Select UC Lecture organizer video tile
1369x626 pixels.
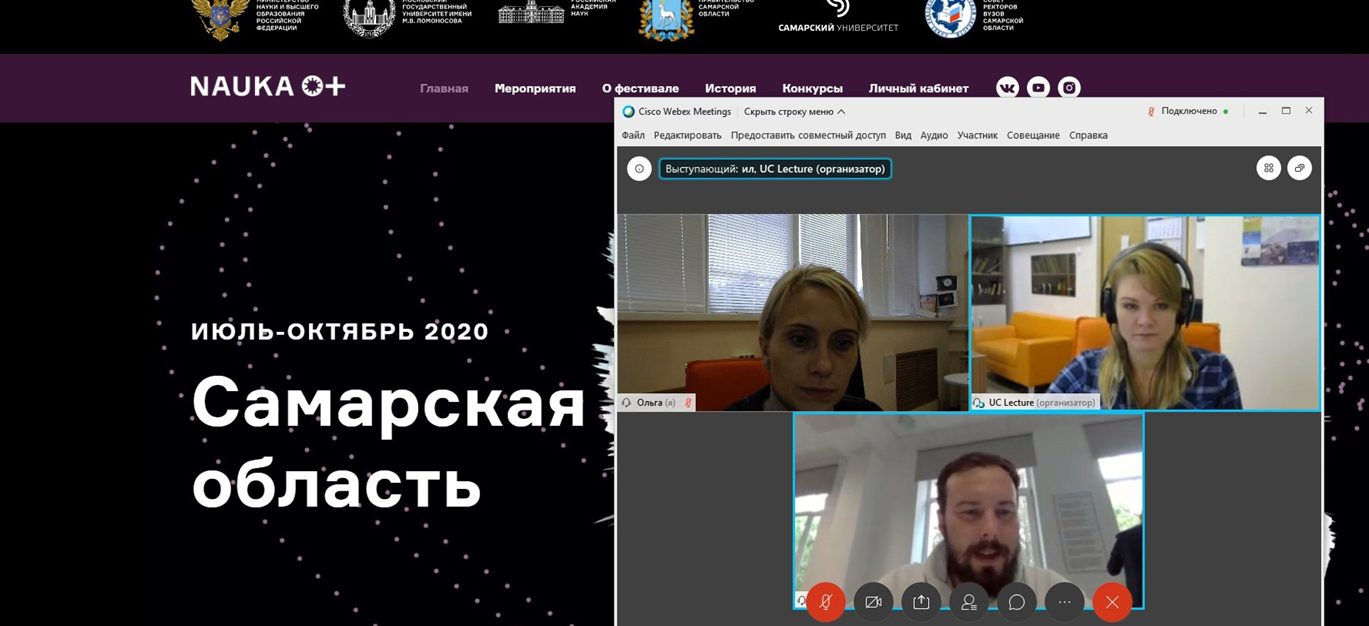1145,312
